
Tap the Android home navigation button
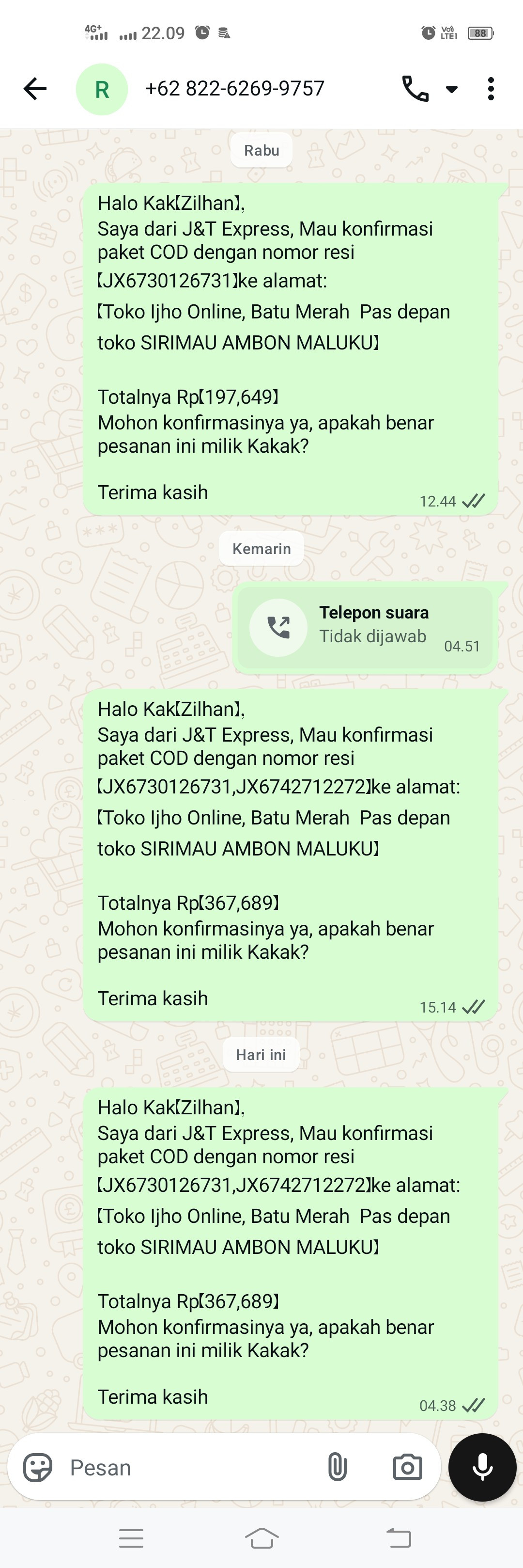click(x=261, y=1538)
